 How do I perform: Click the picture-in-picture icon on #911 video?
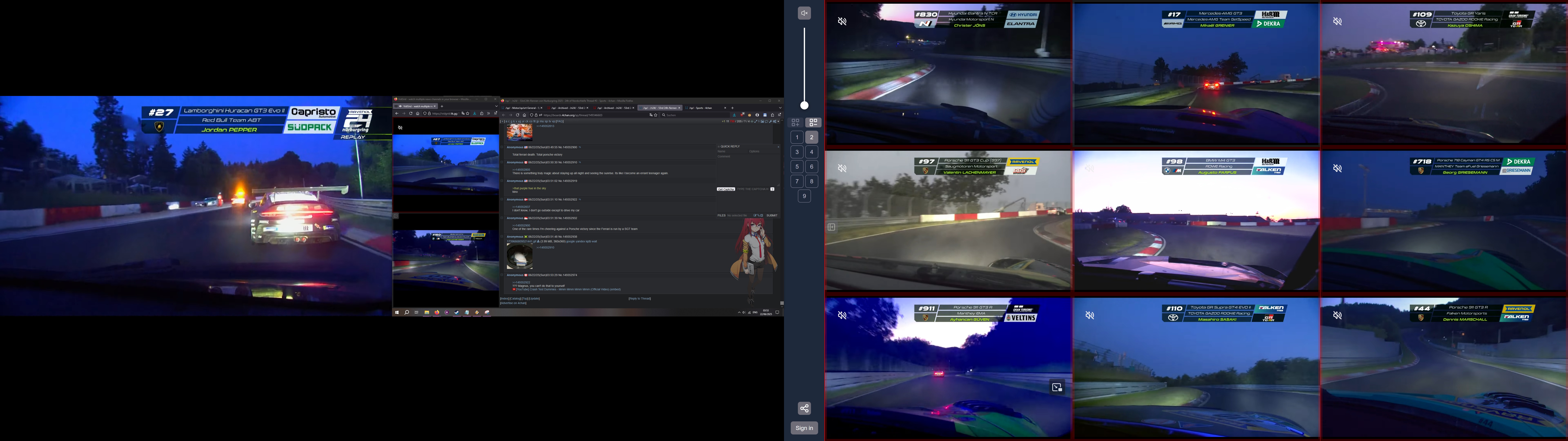tap(1057, 387)
